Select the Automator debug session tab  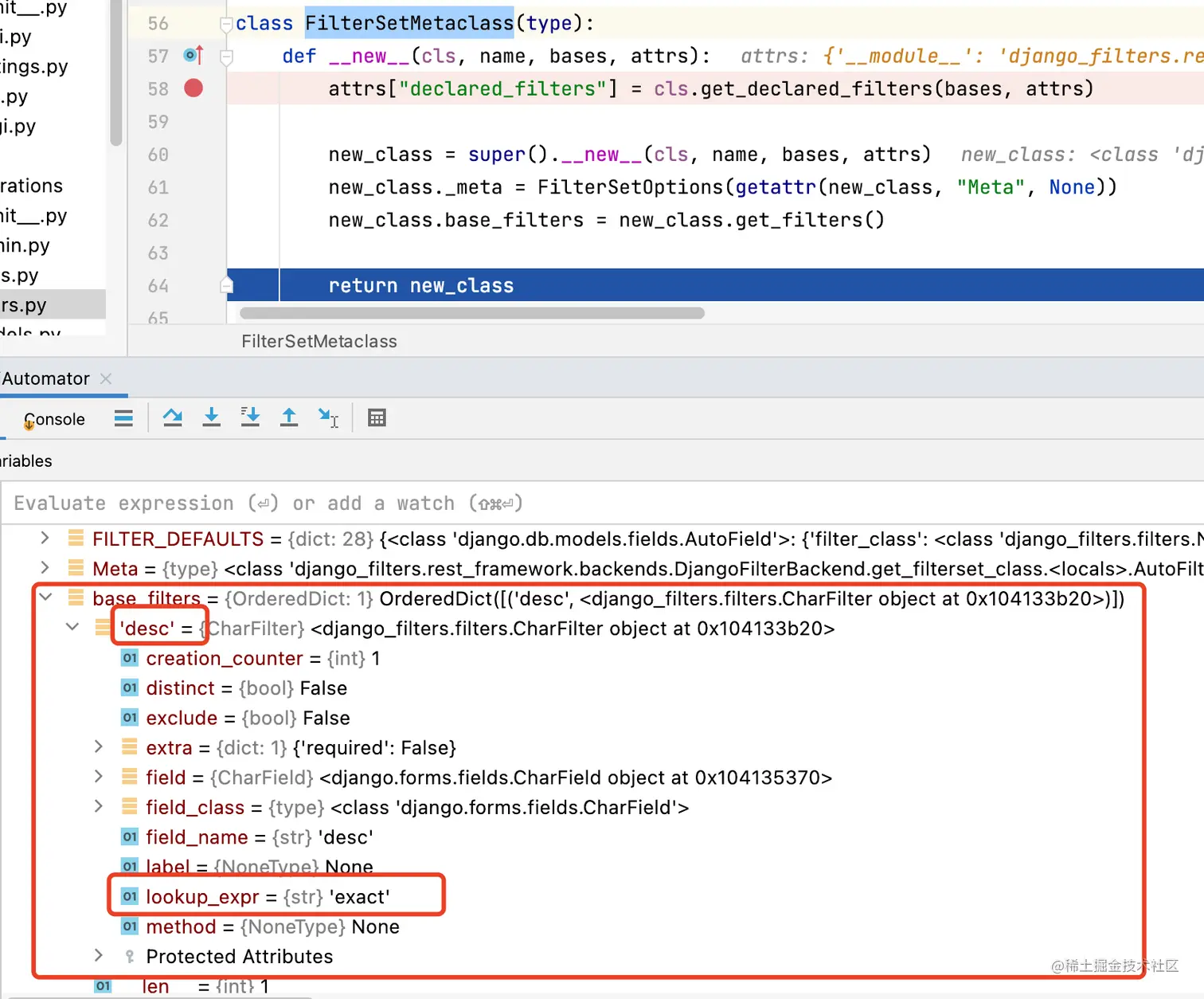point(45,378)
